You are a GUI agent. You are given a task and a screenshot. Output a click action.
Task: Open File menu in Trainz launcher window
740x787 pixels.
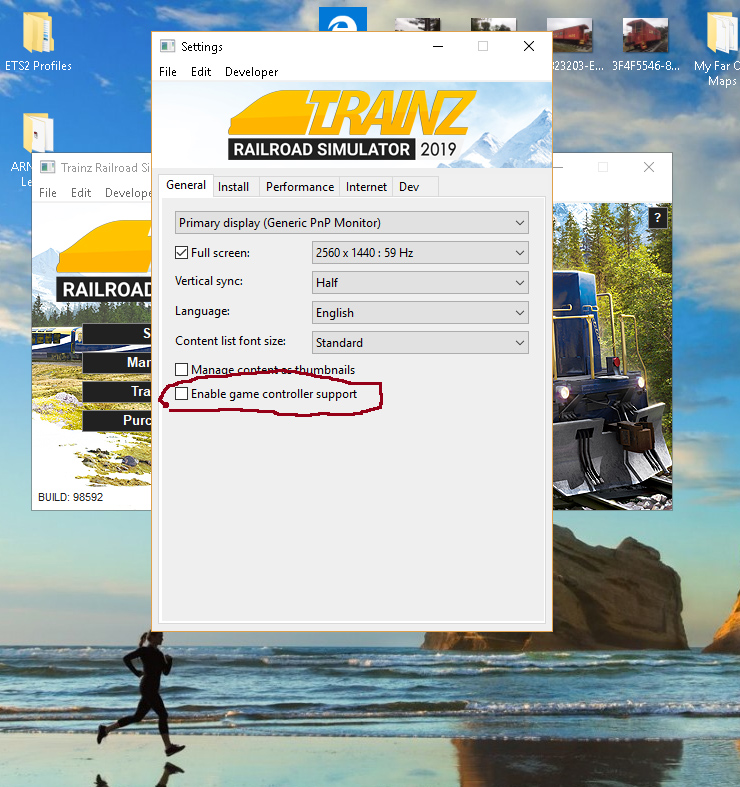(x=48, y=193)
